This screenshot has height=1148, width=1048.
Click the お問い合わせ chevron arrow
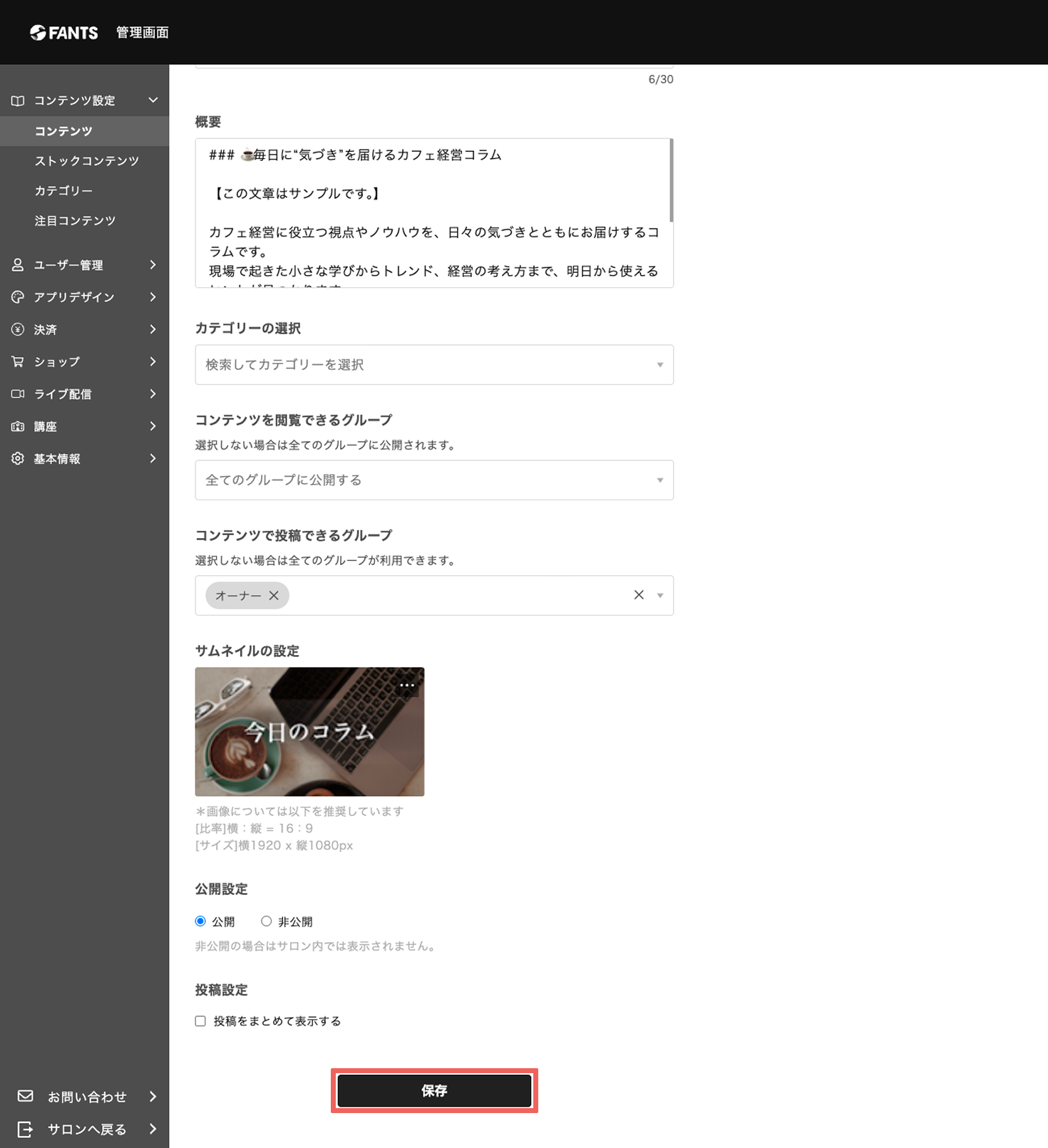coord(153,1097)
